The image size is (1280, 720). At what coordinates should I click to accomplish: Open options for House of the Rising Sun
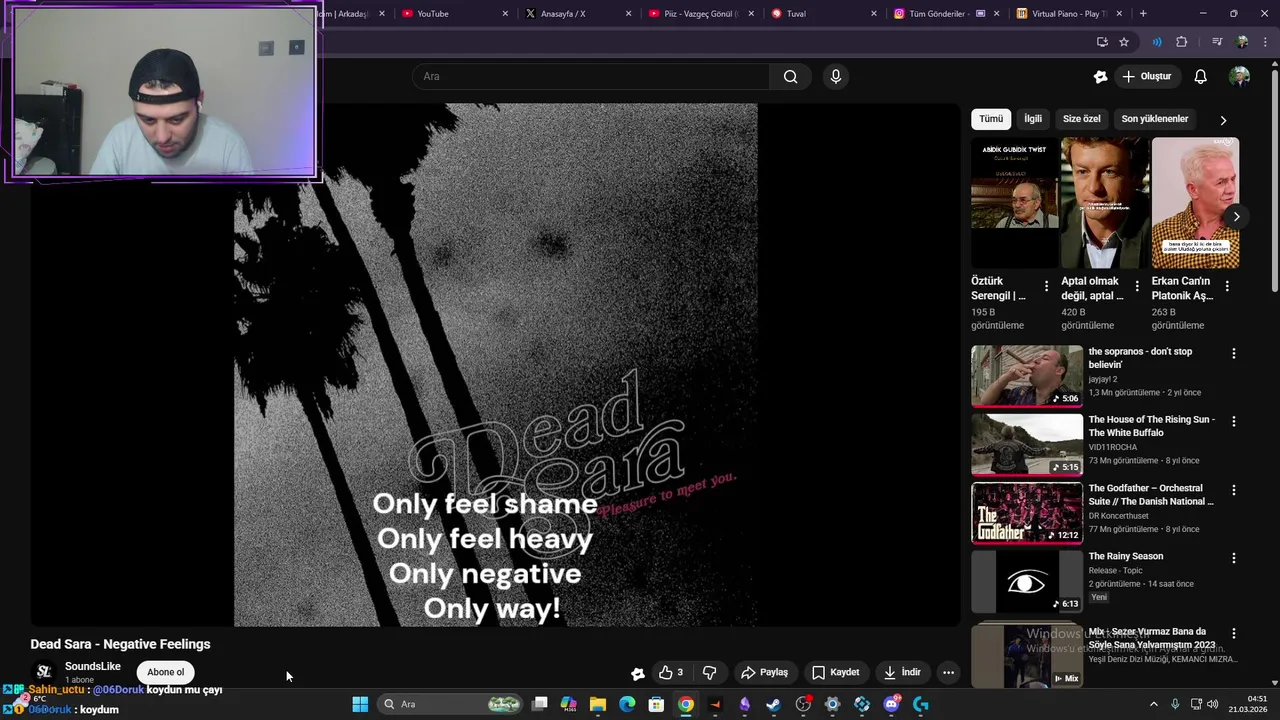click(1233, 421)
